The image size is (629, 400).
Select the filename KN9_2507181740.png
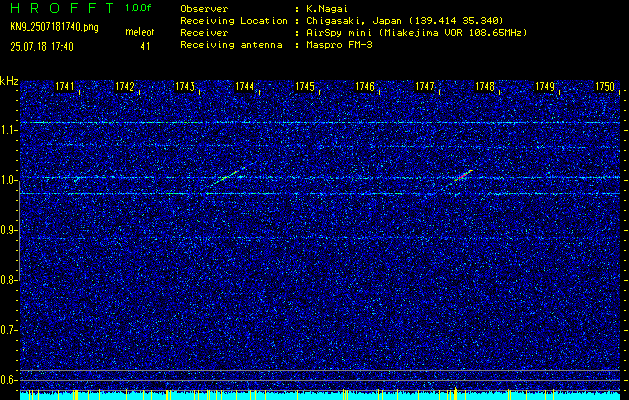[x=54, y=27]
